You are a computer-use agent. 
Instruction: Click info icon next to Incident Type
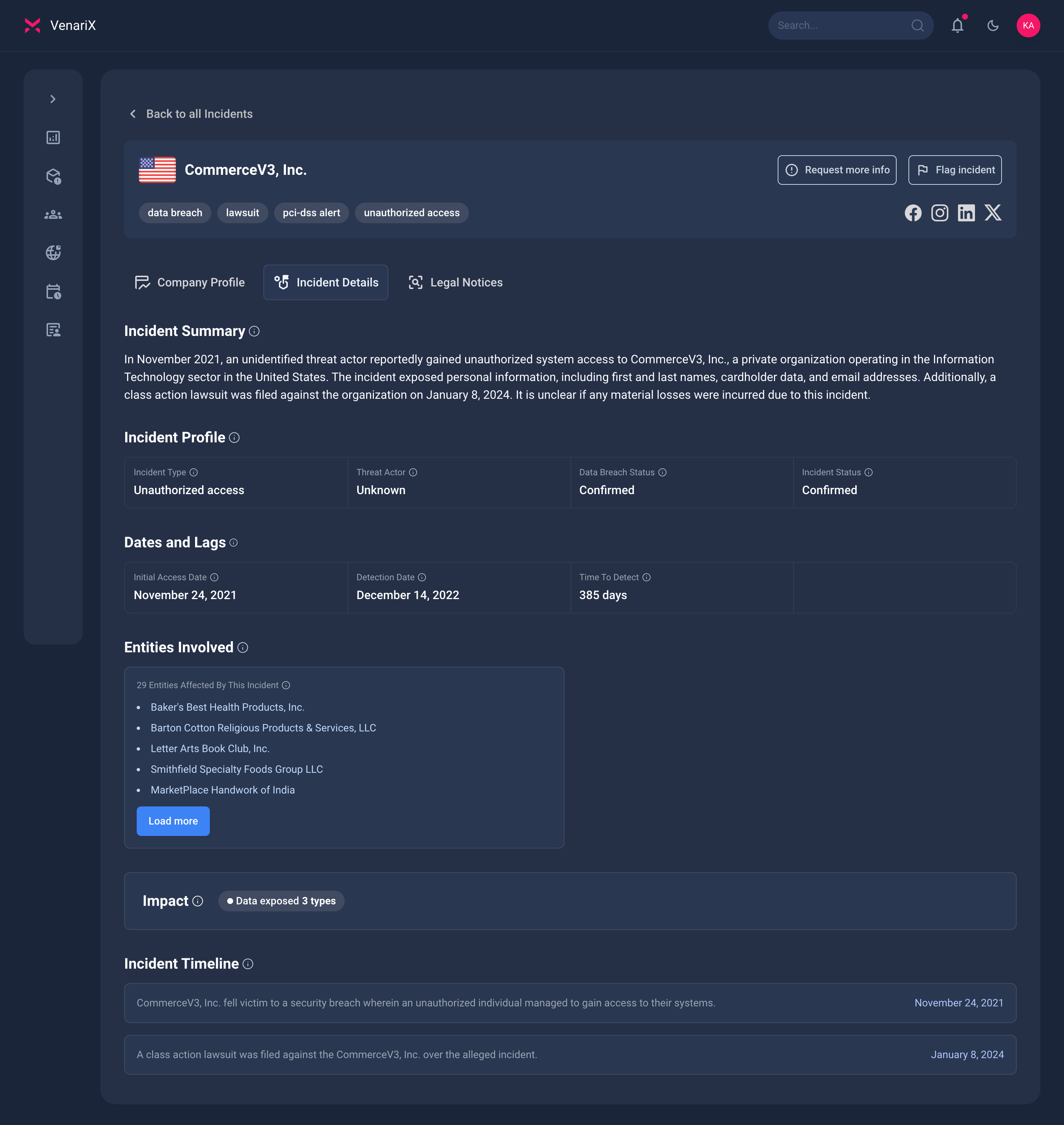[193, 472]
